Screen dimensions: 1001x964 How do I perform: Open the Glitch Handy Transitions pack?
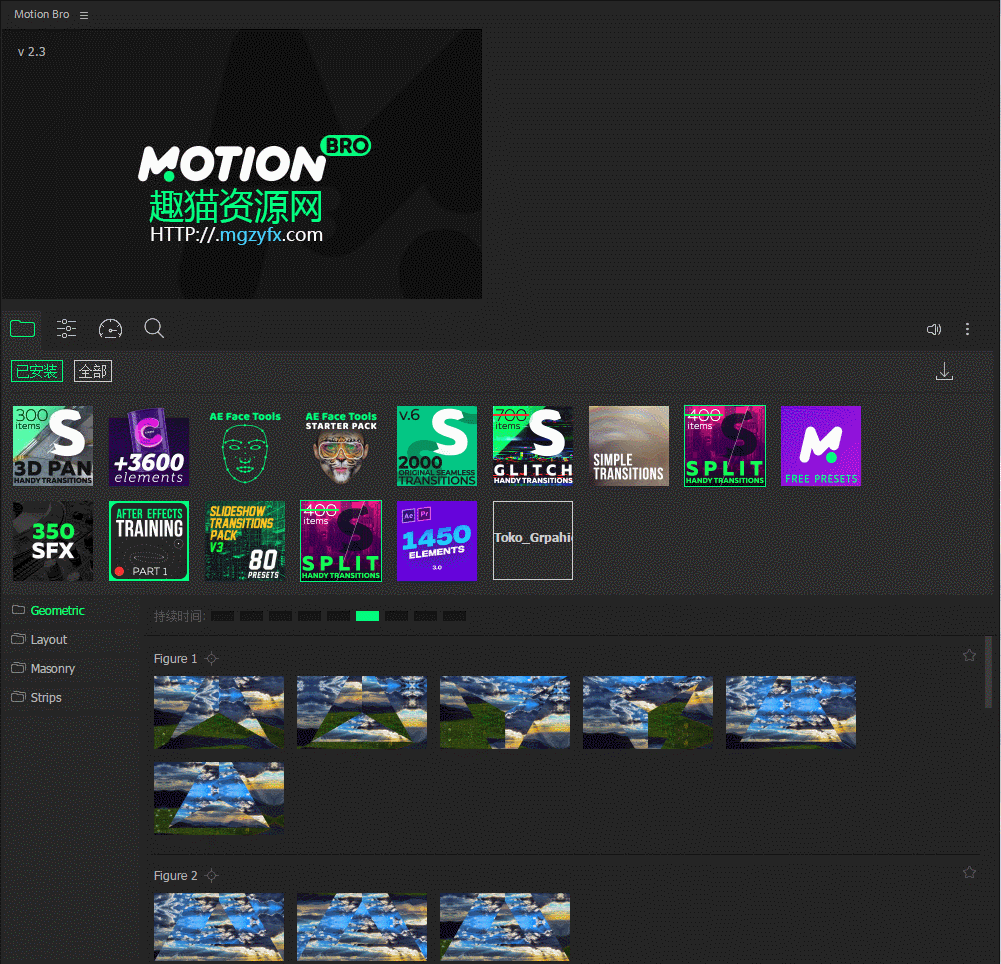pyautogui.click(x=533, y=446)
